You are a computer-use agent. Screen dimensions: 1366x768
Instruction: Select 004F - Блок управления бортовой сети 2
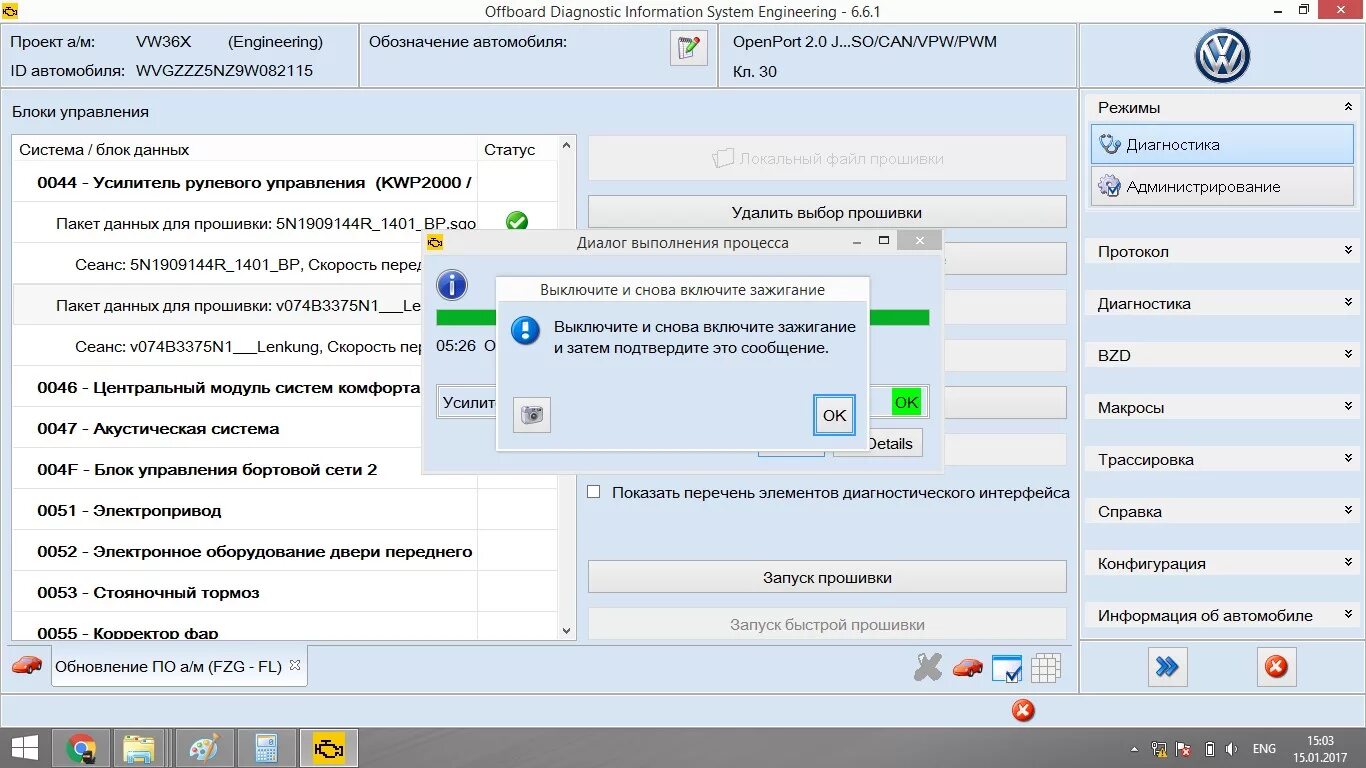[x=285, y=469]
